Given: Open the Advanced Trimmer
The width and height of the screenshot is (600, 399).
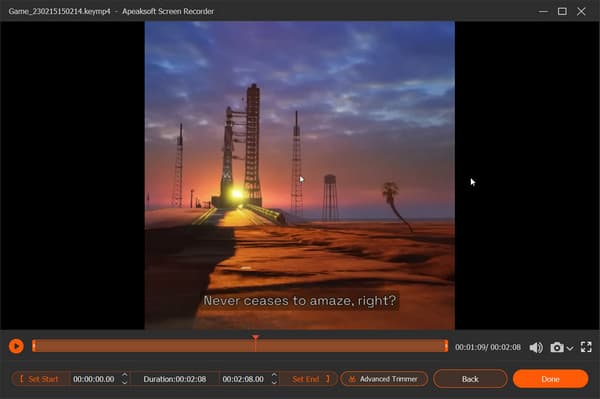Looking at the screenshot, I should (384, 379).
